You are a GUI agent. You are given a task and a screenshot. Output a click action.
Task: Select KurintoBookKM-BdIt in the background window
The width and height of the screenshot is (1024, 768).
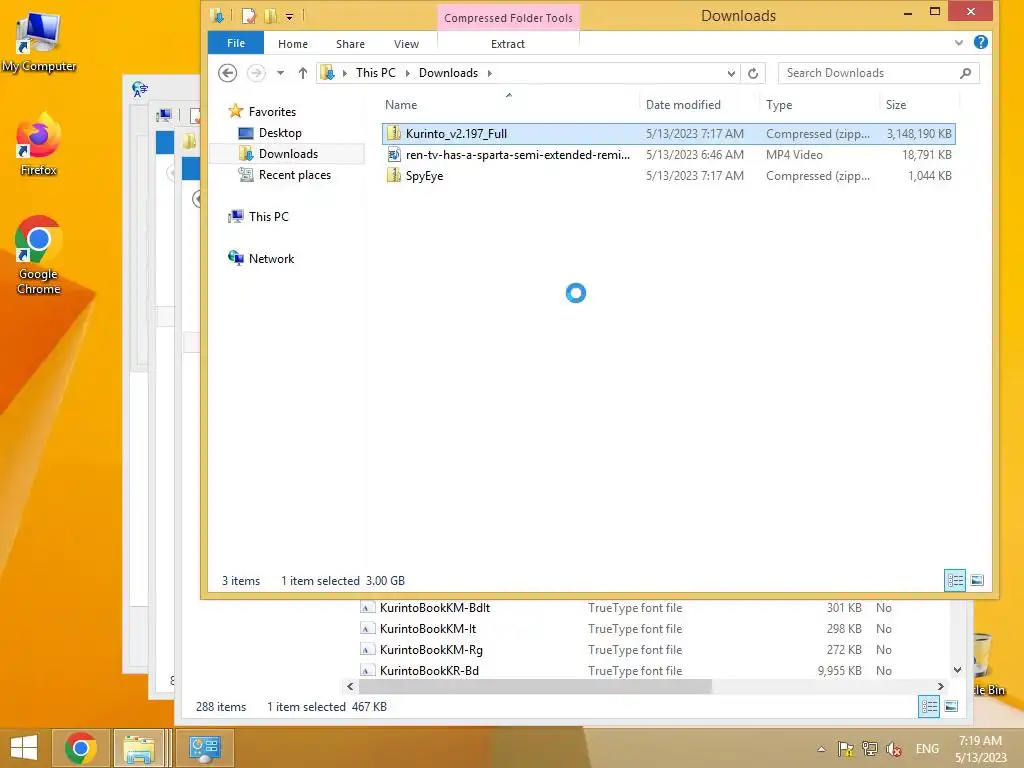click(434, 607)
